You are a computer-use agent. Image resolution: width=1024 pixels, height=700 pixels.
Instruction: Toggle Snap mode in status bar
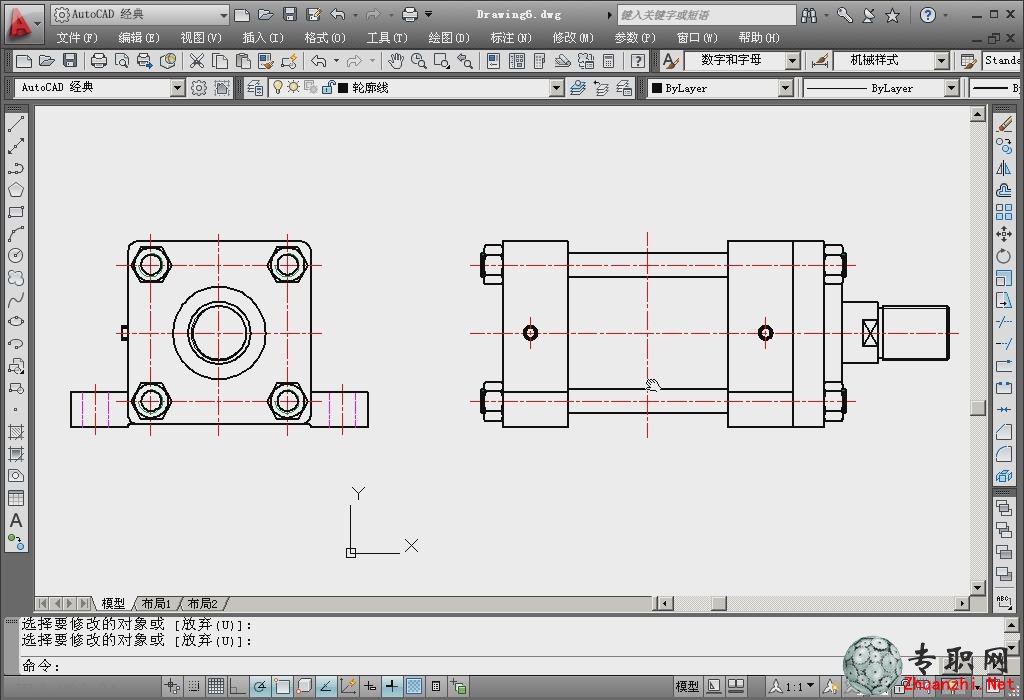[x=194, y=686]
